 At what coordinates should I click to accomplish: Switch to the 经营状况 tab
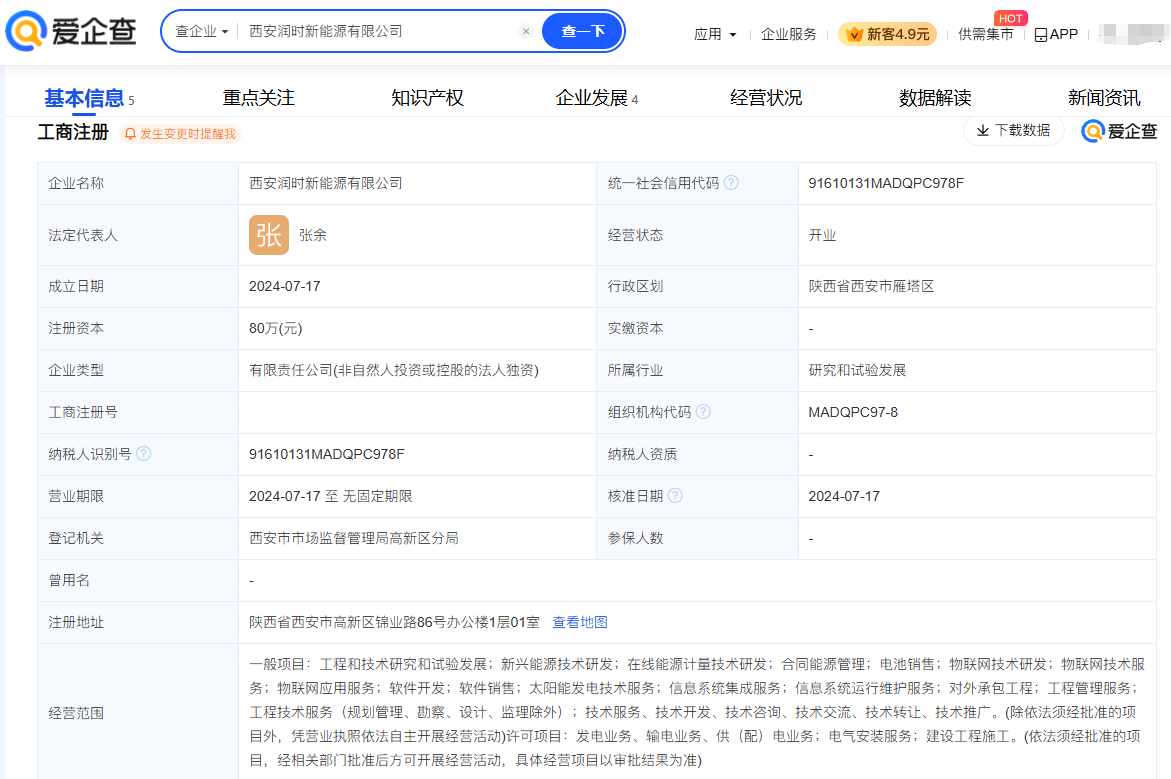[x=765, y=98]
